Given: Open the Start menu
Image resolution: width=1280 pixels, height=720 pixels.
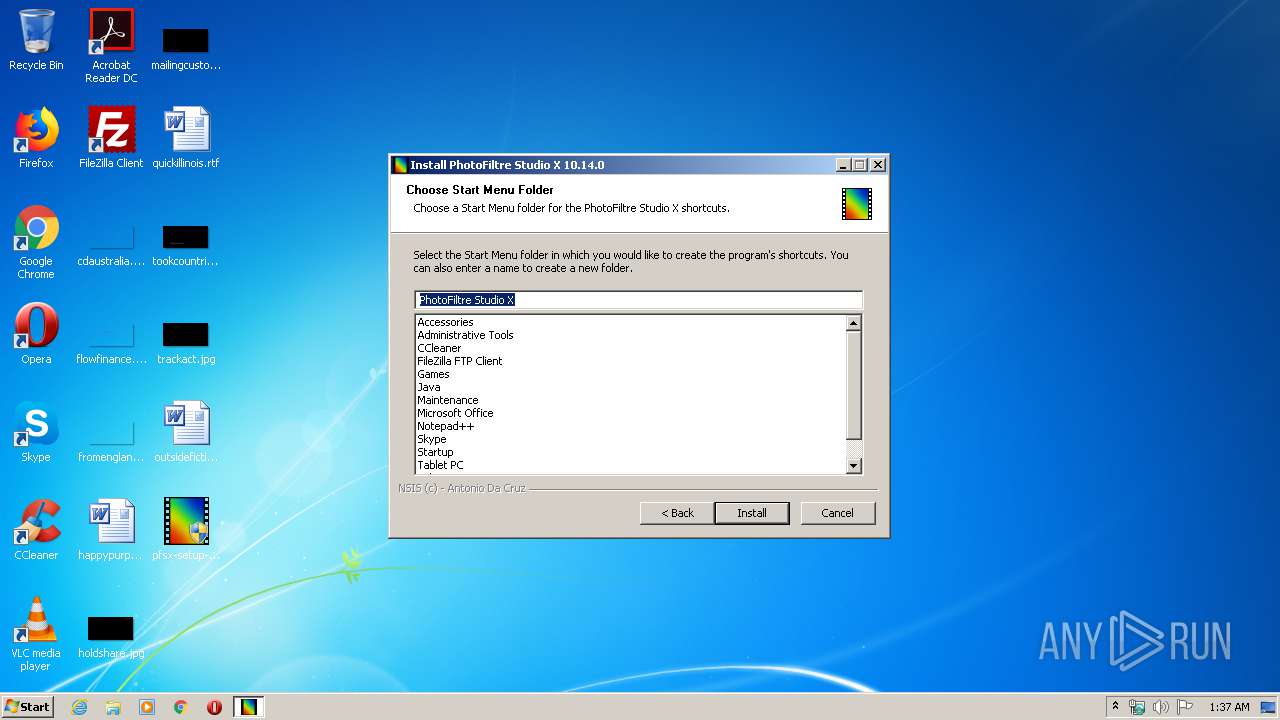Looking at the screenshot, I should 28,707.
